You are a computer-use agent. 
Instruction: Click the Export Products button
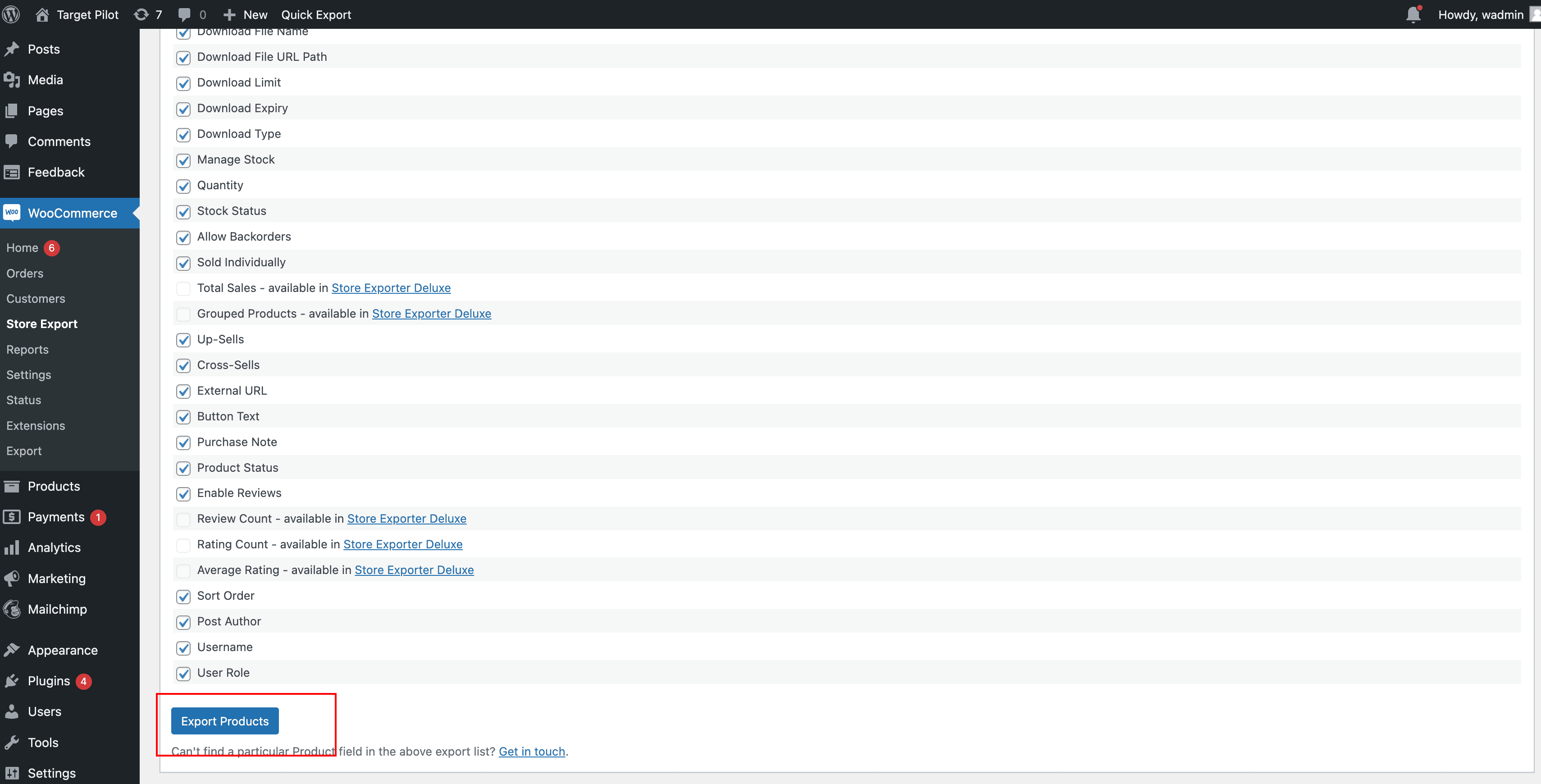[x=224, y=720]
